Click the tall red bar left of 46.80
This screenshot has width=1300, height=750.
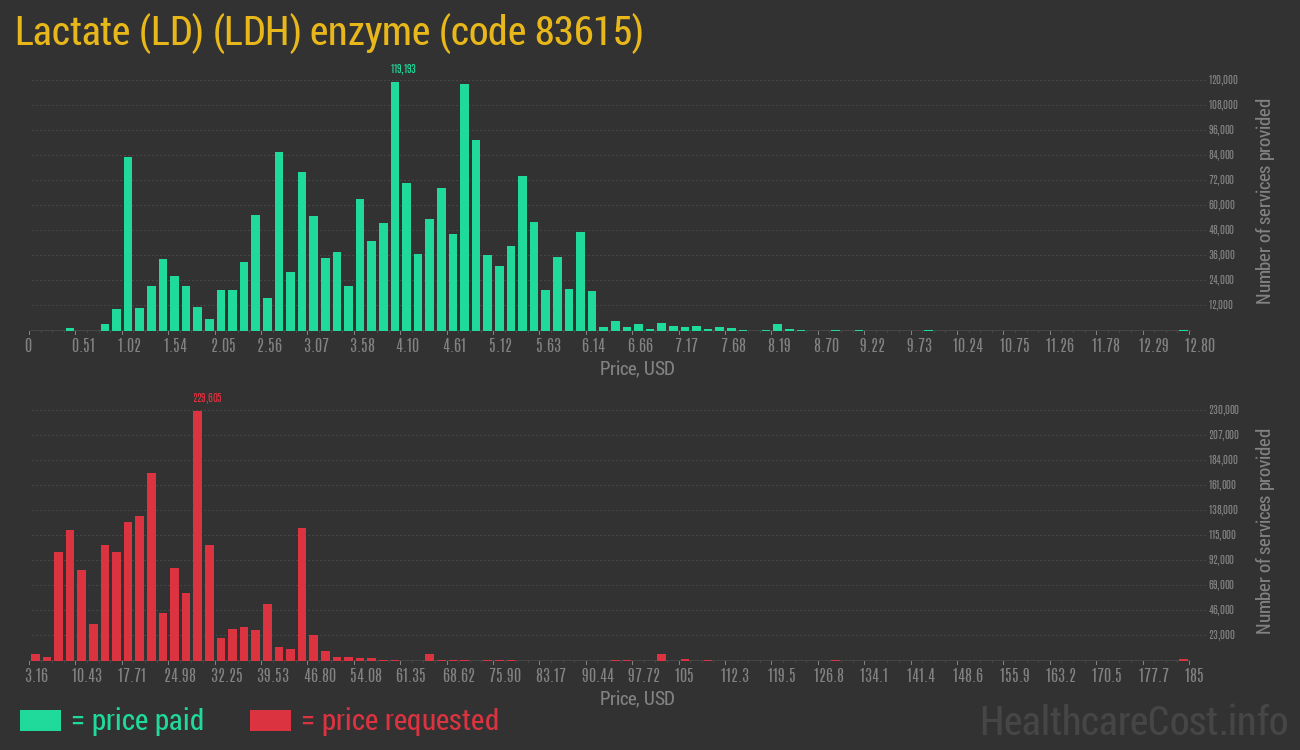[302, 594]
